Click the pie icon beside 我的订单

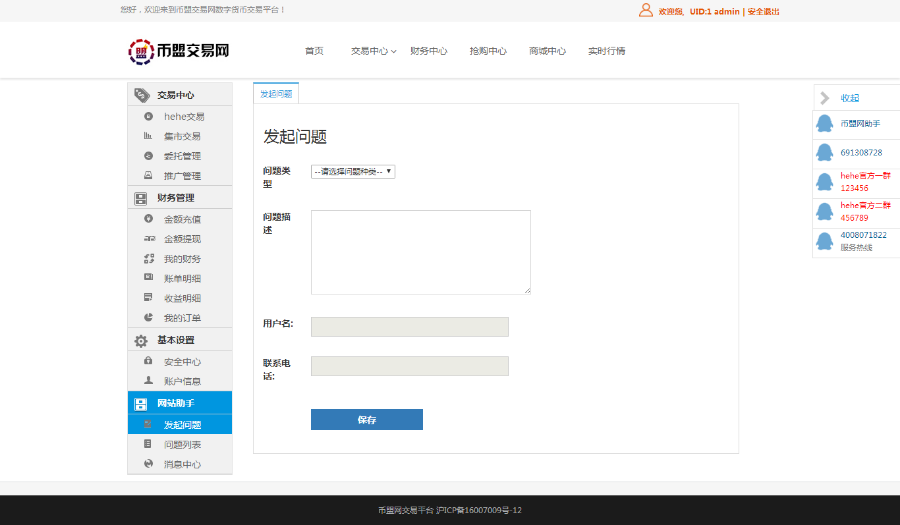click(148, 317)
